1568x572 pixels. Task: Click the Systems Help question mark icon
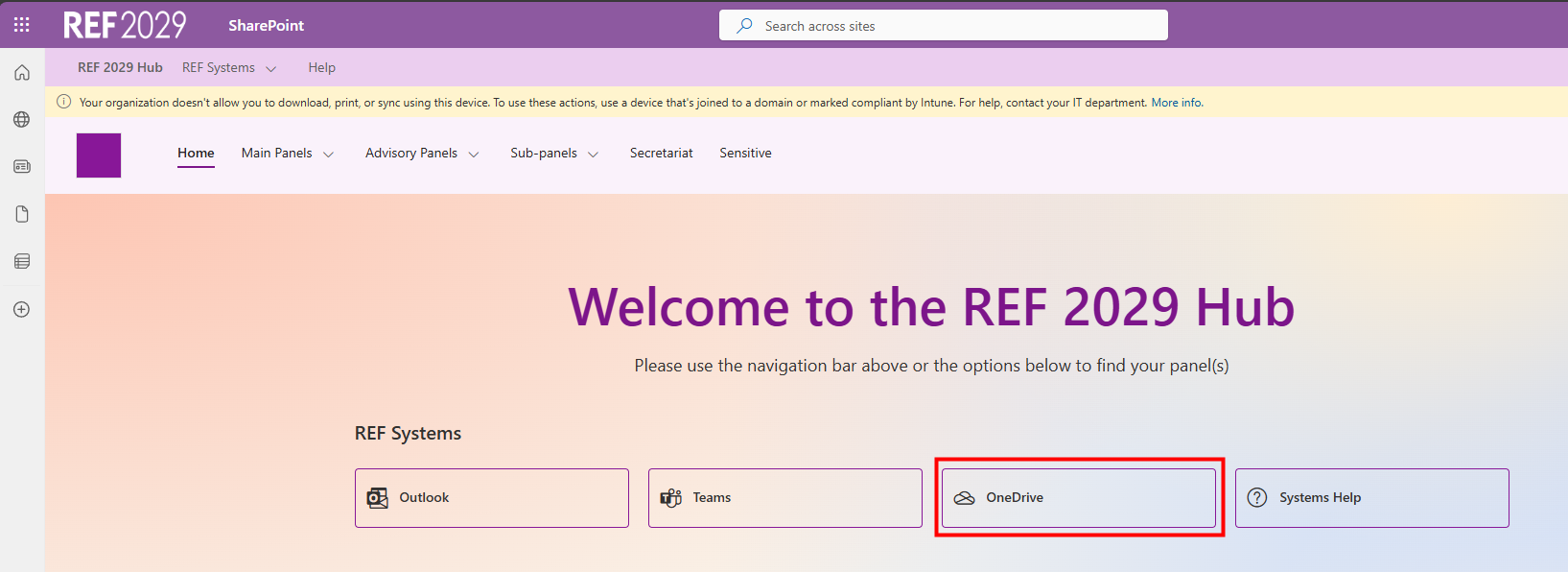[1257, 497]
